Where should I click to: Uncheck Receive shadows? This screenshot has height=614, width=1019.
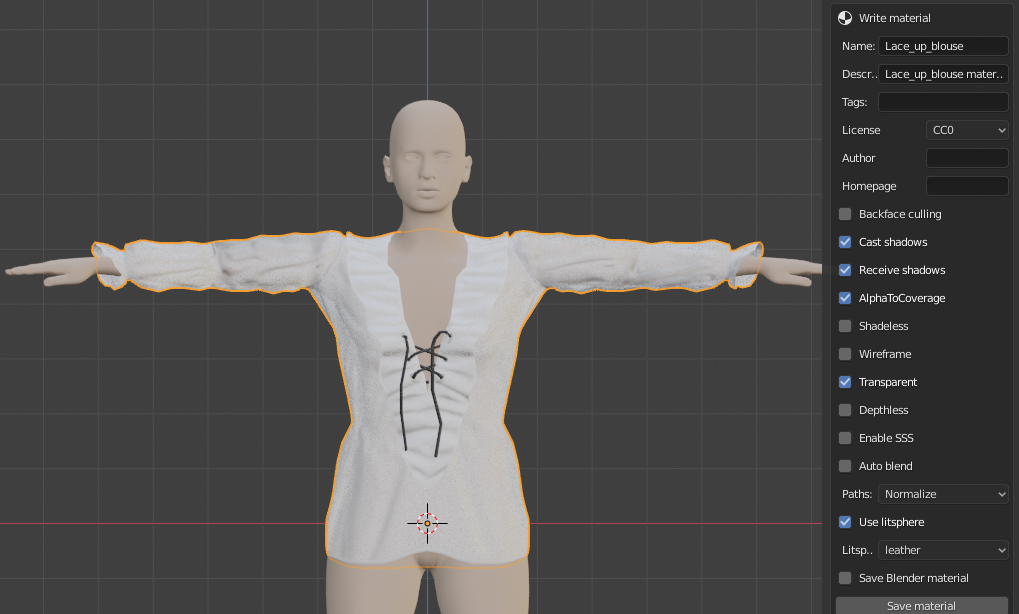[x=845, y=270]
